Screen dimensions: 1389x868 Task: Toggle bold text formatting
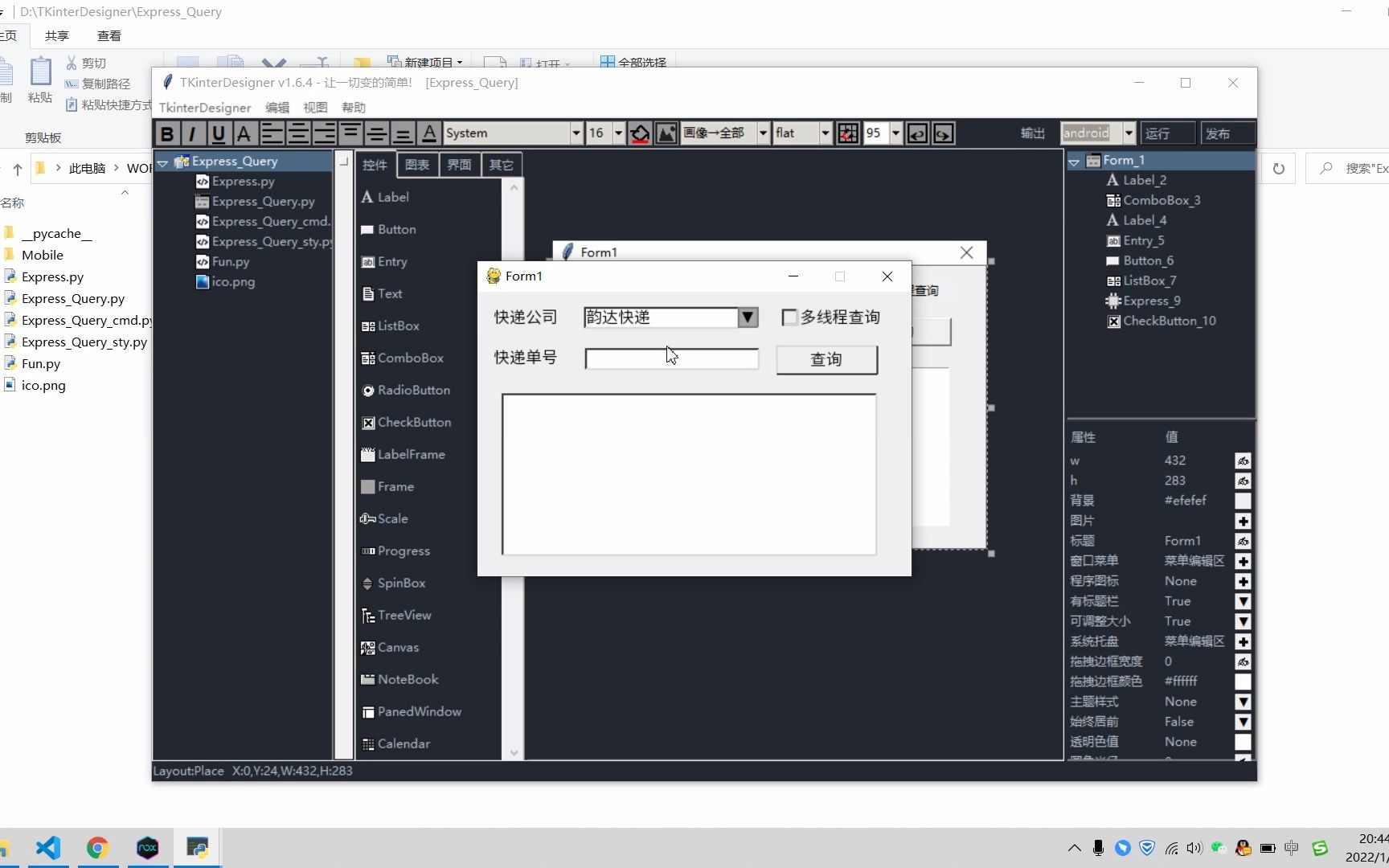(x=167, y=133)
